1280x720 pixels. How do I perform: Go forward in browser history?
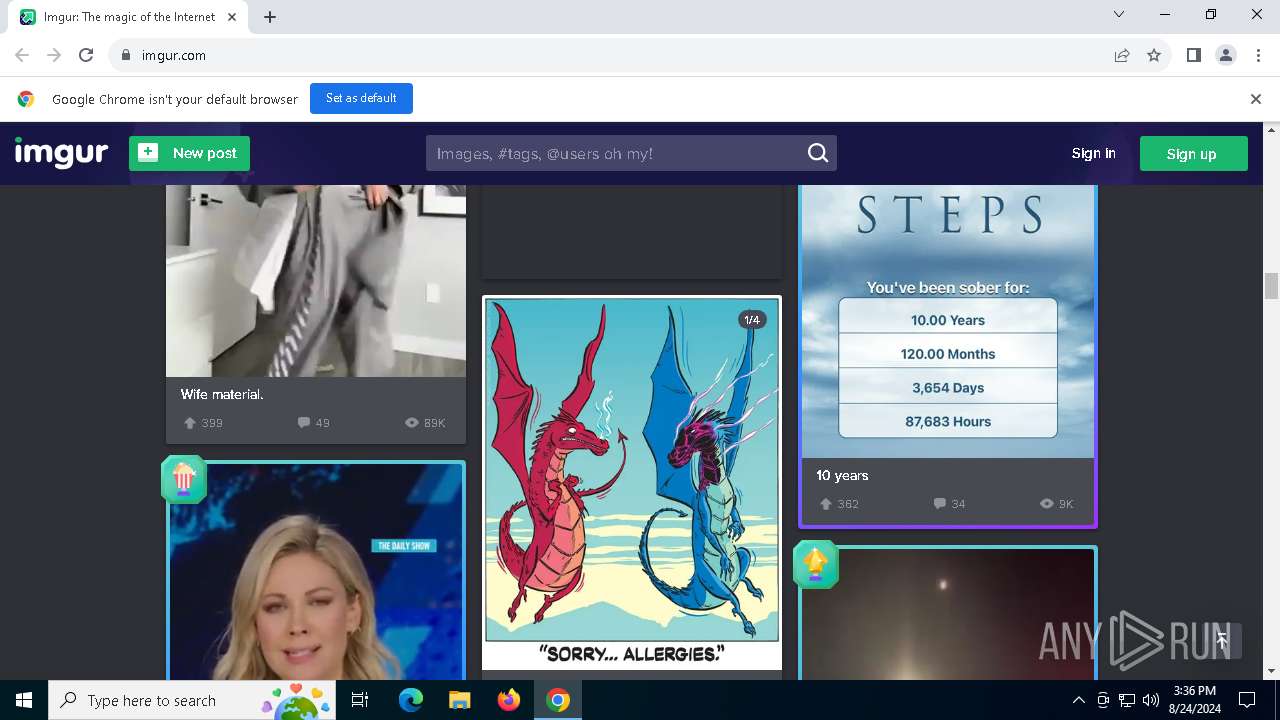click(54, 55)
